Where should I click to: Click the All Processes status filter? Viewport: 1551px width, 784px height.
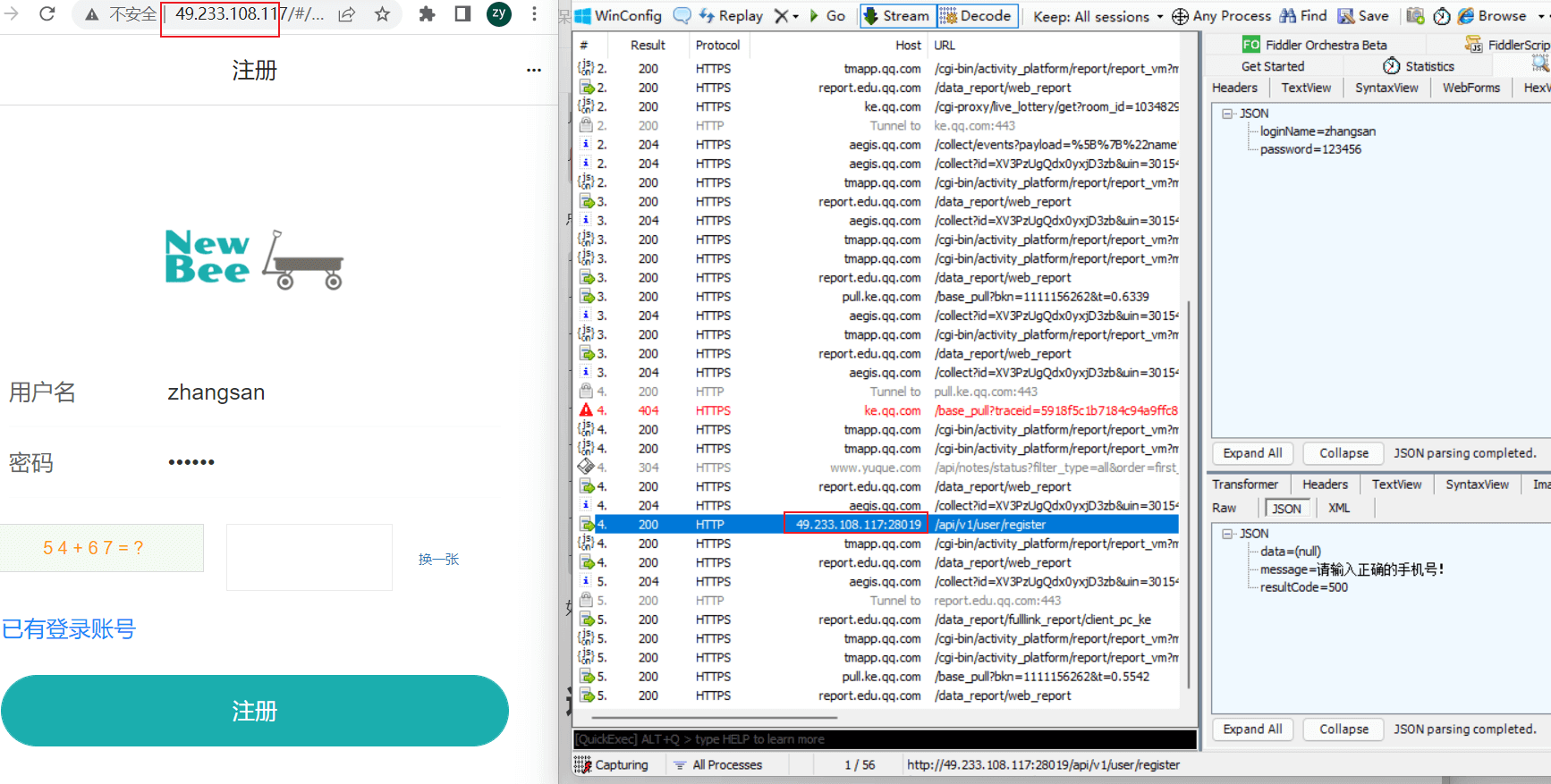click(x=717, y=765)
